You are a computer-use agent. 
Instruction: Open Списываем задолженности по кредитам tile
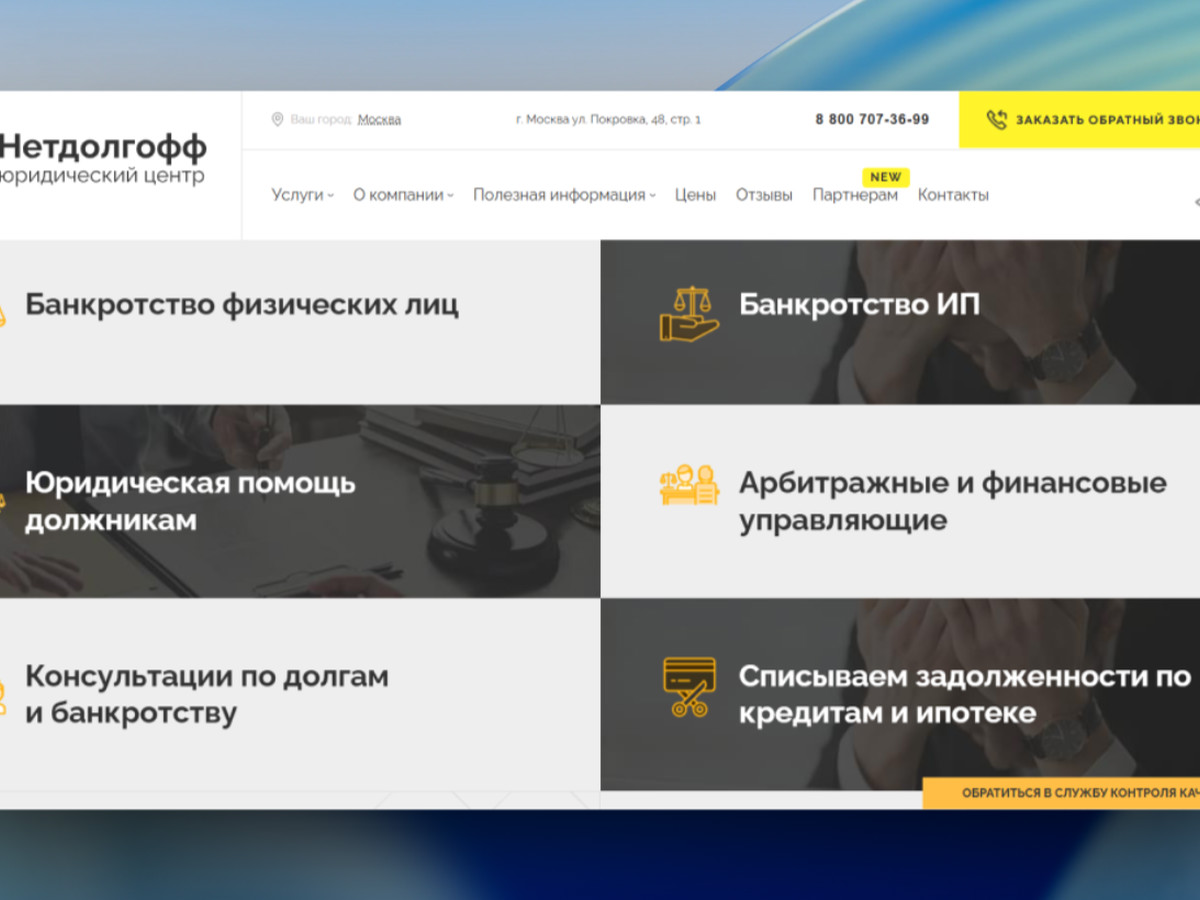(x=900, y=694)
